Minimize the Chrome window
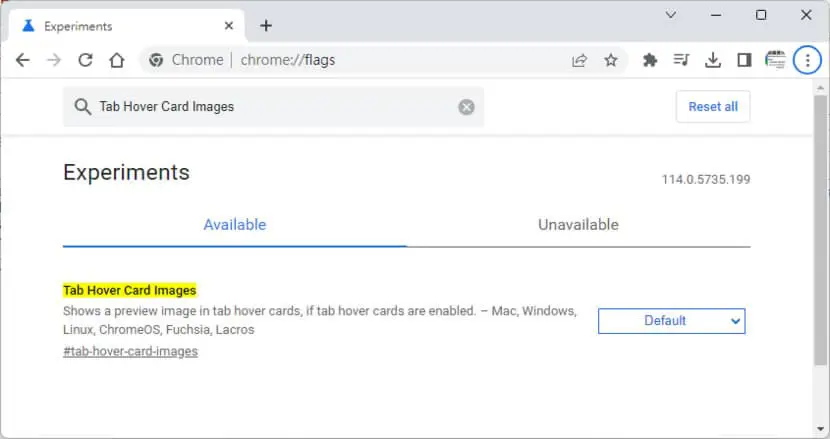The width and height of the screenshot is (830, 439). pos(716,15)
